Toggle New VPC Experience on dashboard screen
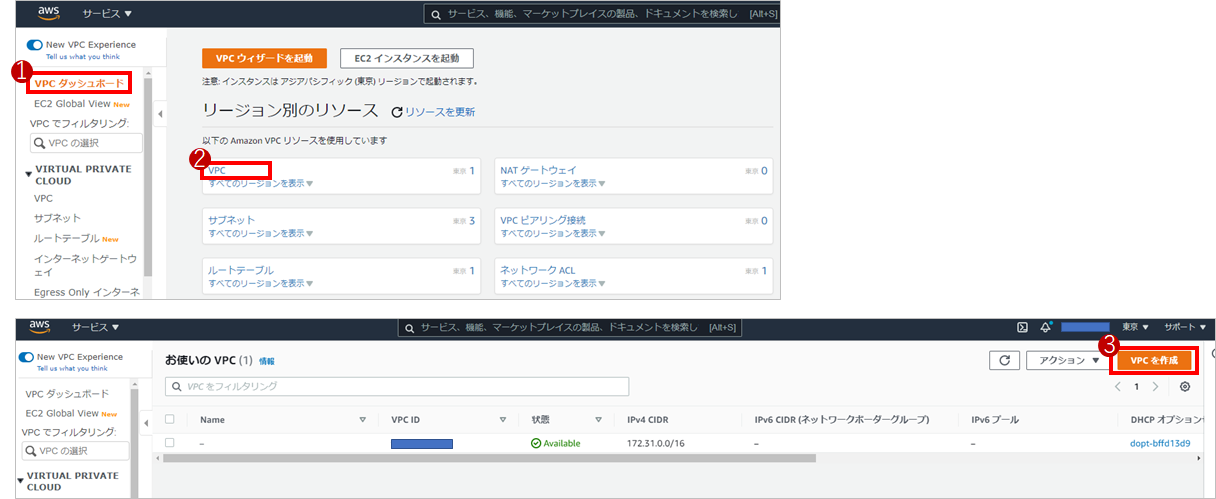 tap(35, 45)
